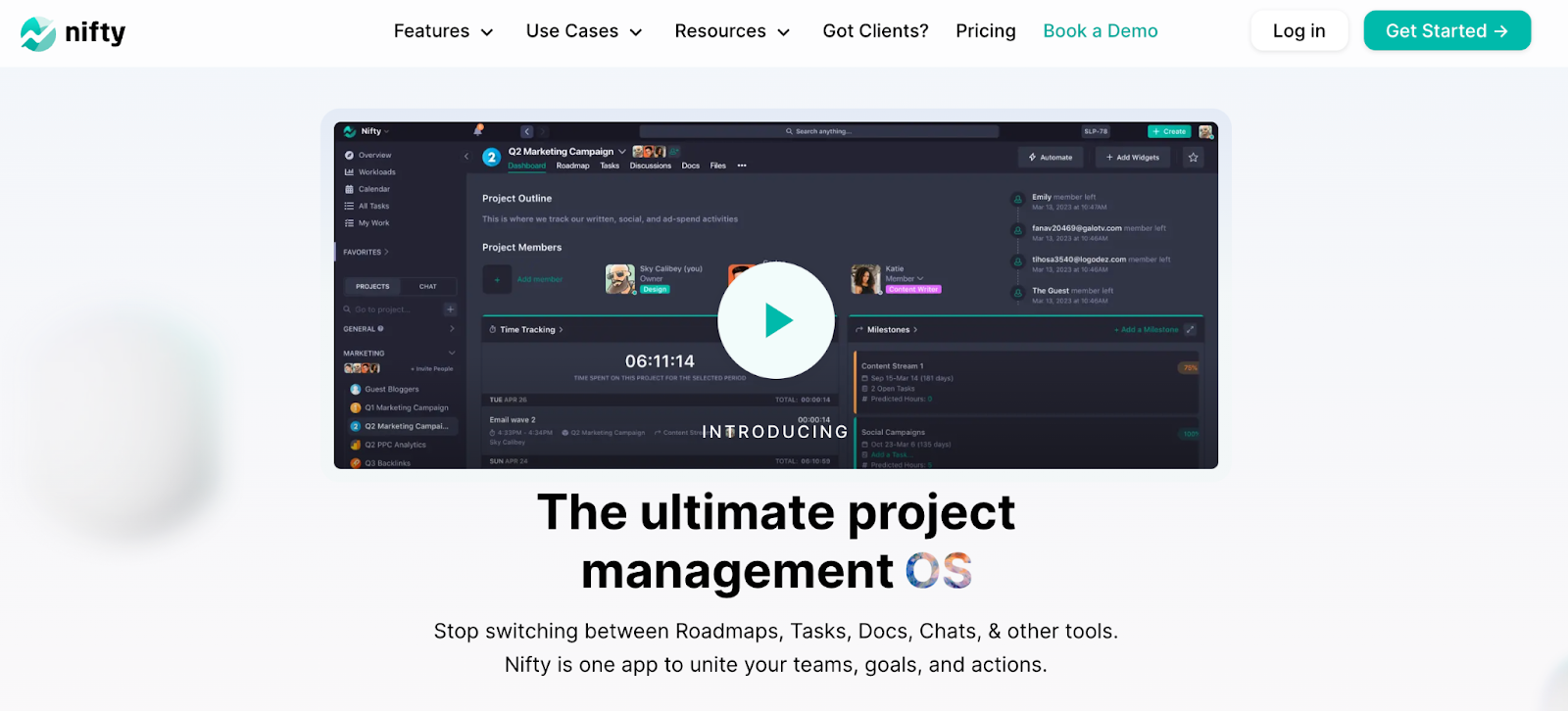This screenshot has height=711, width=1568.
Task: Click the expand icon on the Milestones widget
Action: click(x=1190, y=330)
